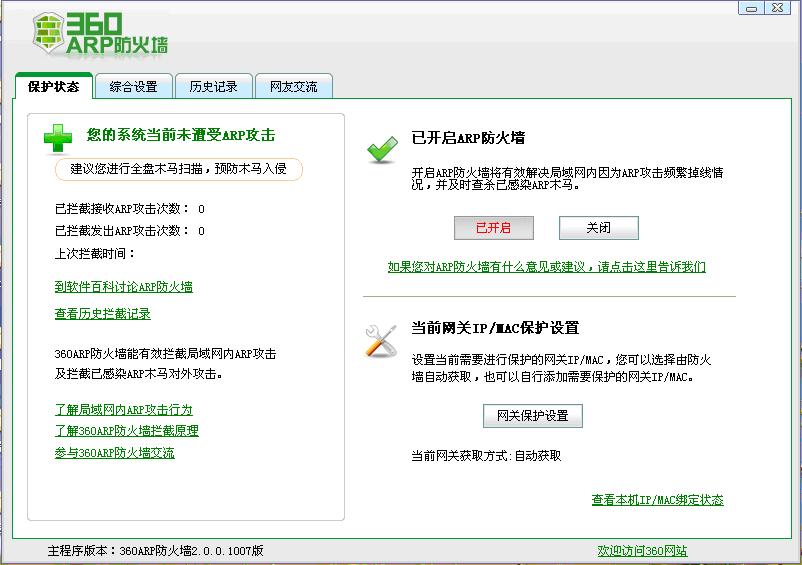Click the green plus status icon

[58, 140]
